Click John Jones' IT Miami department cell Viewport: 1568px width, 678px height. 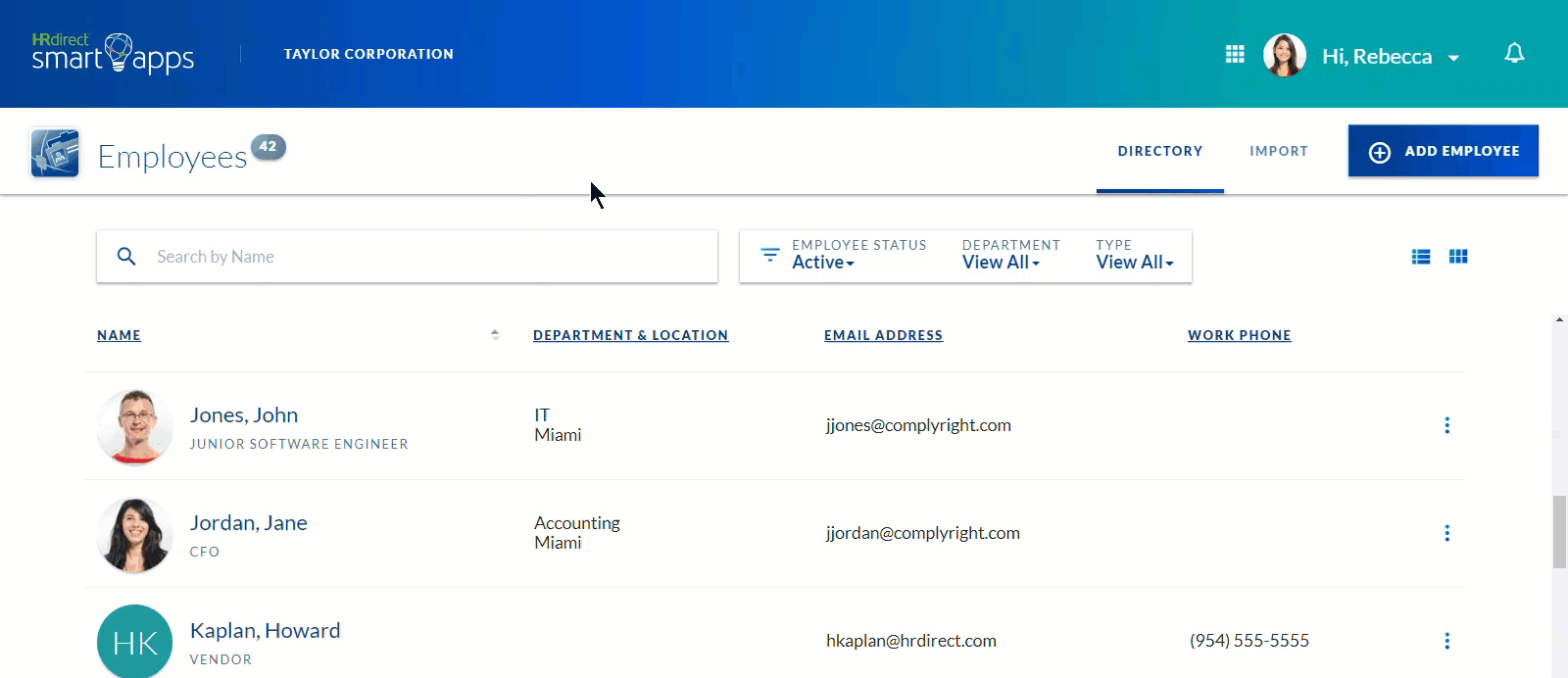tap(558, 425)
